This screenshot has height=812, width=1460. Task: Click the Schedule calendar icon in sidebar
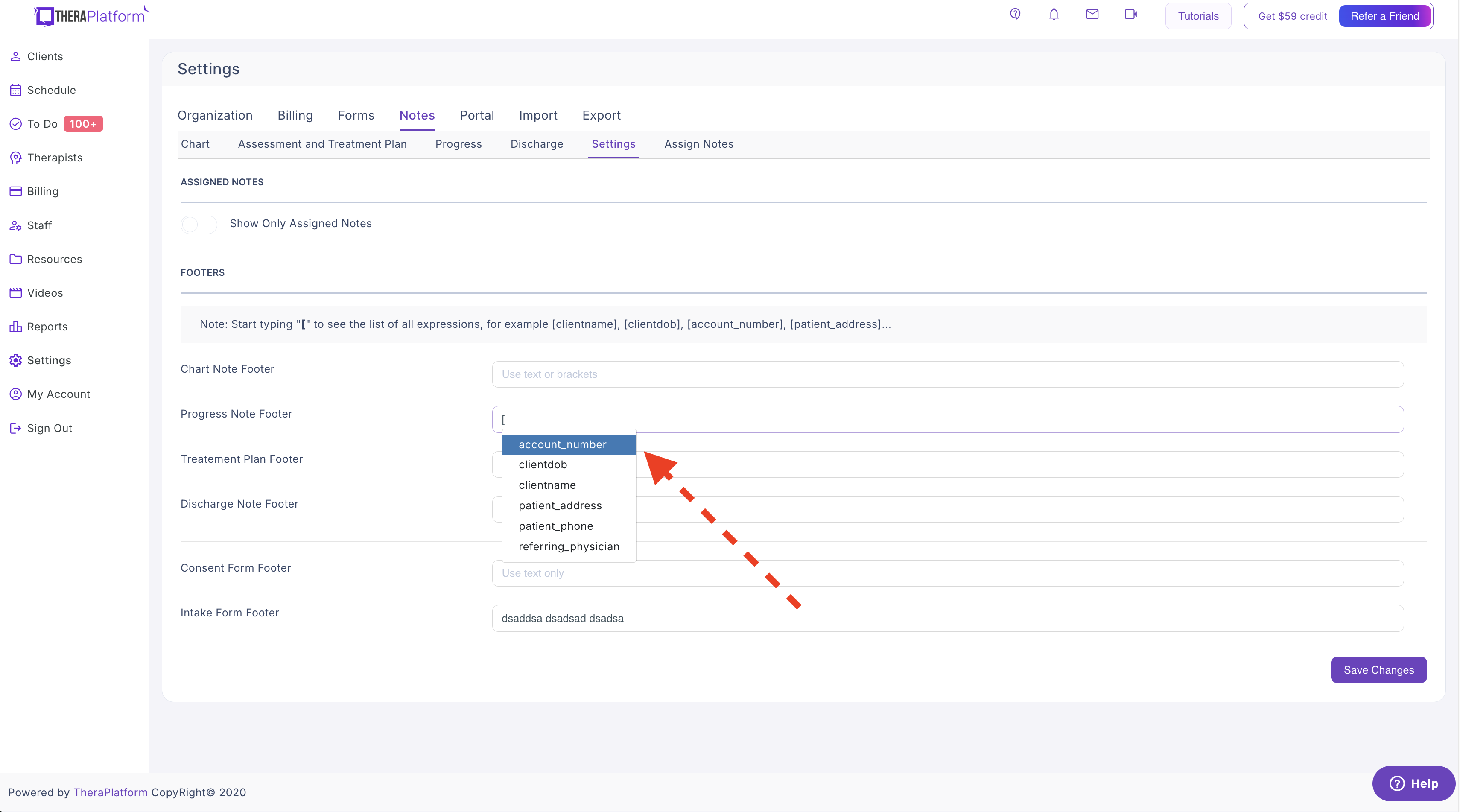[16, 90]
